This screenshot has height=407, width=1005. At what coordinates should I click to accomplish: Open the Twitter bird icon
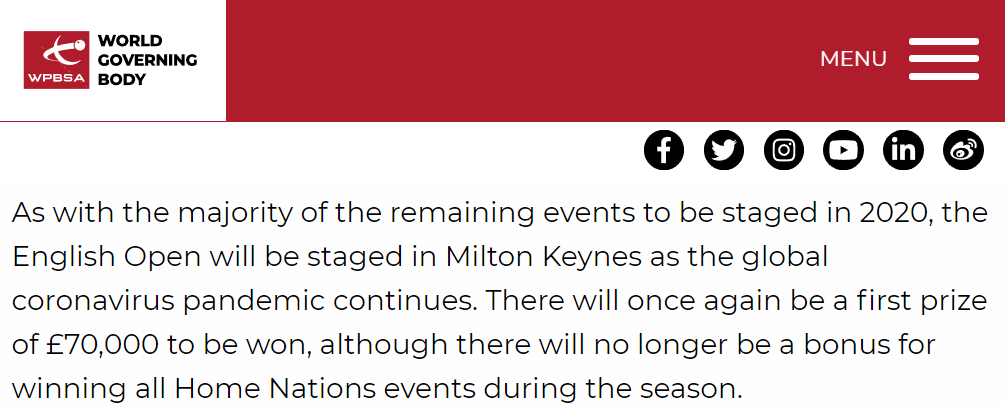click(x=724, y=150)
